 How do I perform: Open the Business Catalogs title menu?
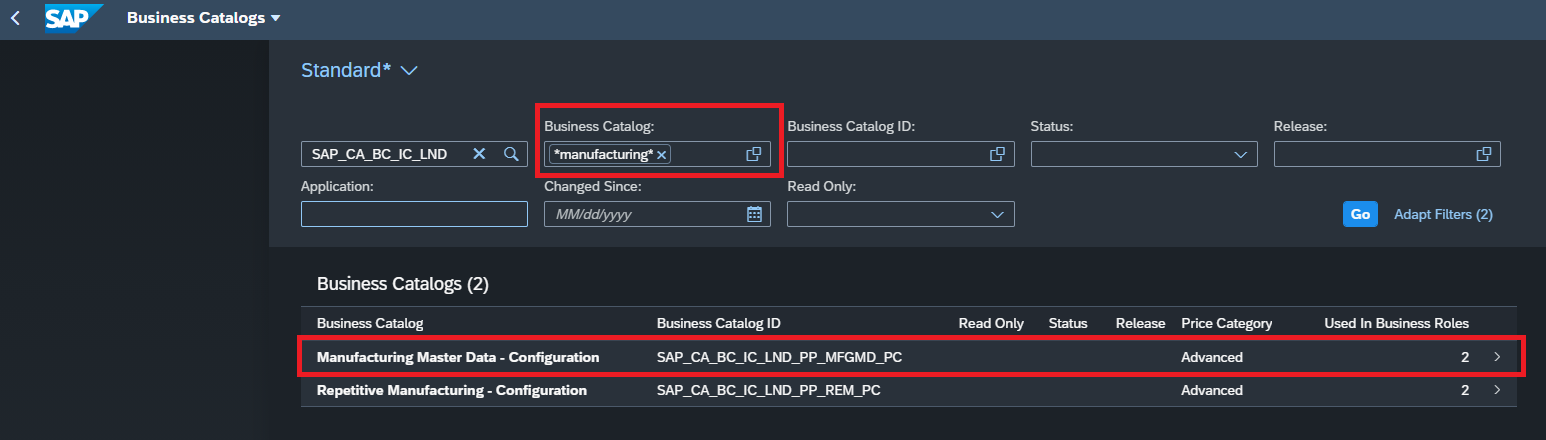click(204, 18)
